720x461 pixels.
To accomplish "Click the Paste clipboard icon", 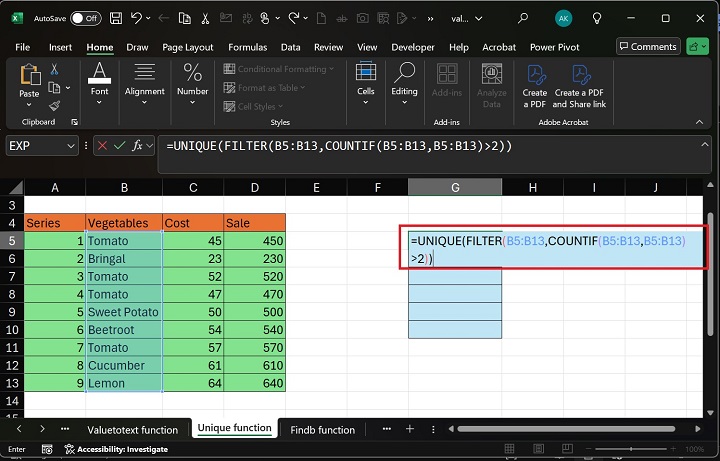I will [29, 78].
